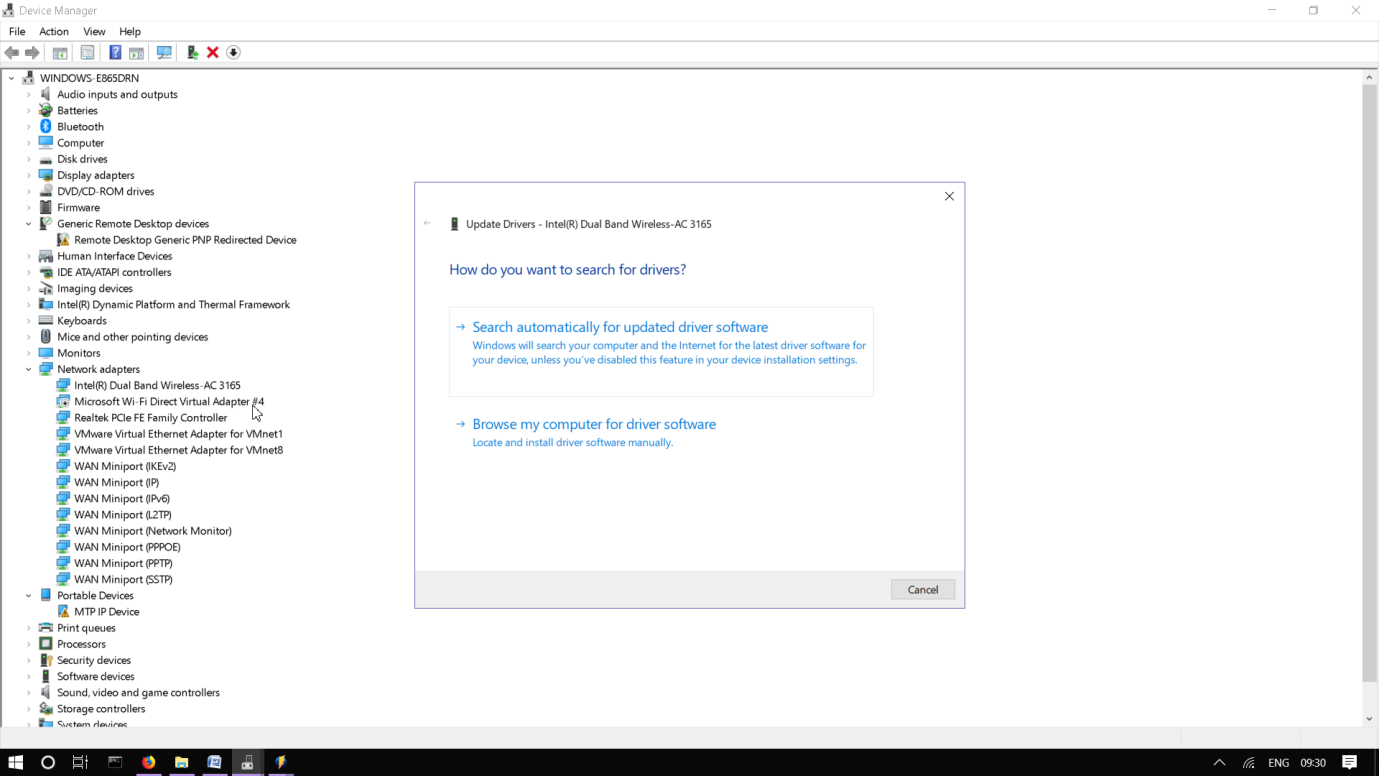Open File Explorer from the taskbar
Image resolution: width=1379 pixels, height=776 pixels.
[181, 762]
